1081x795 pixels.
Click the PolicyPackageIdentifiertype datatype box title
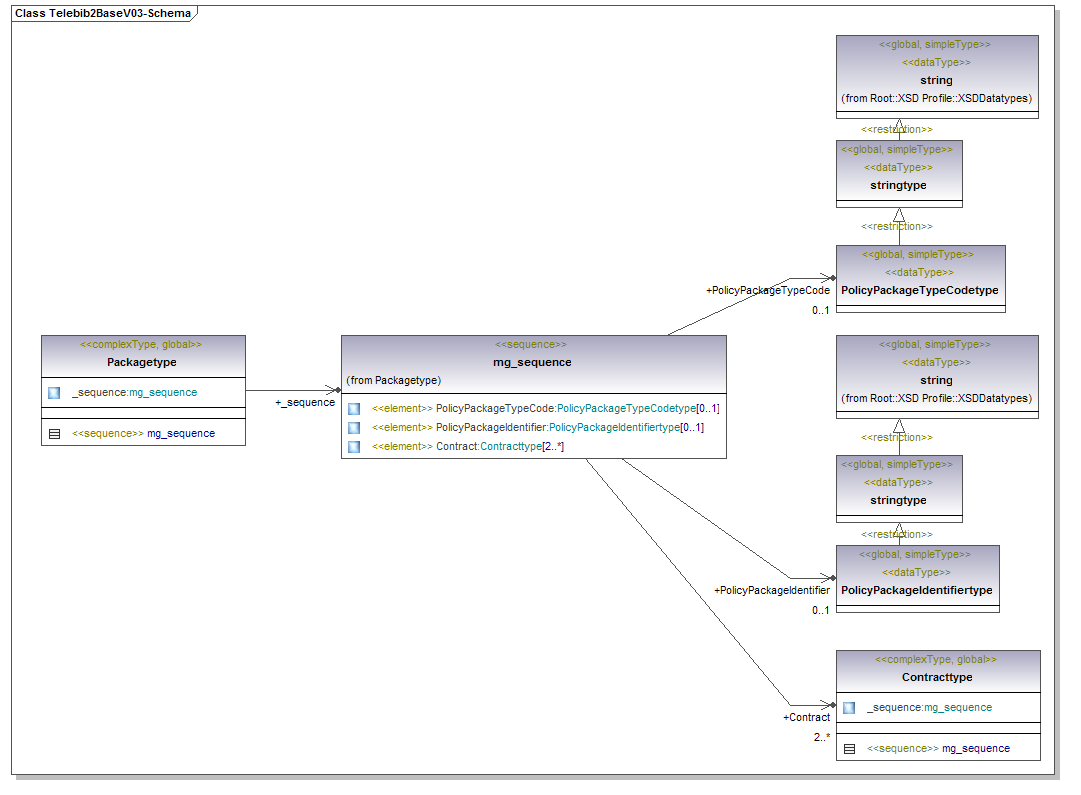[916, 591]
